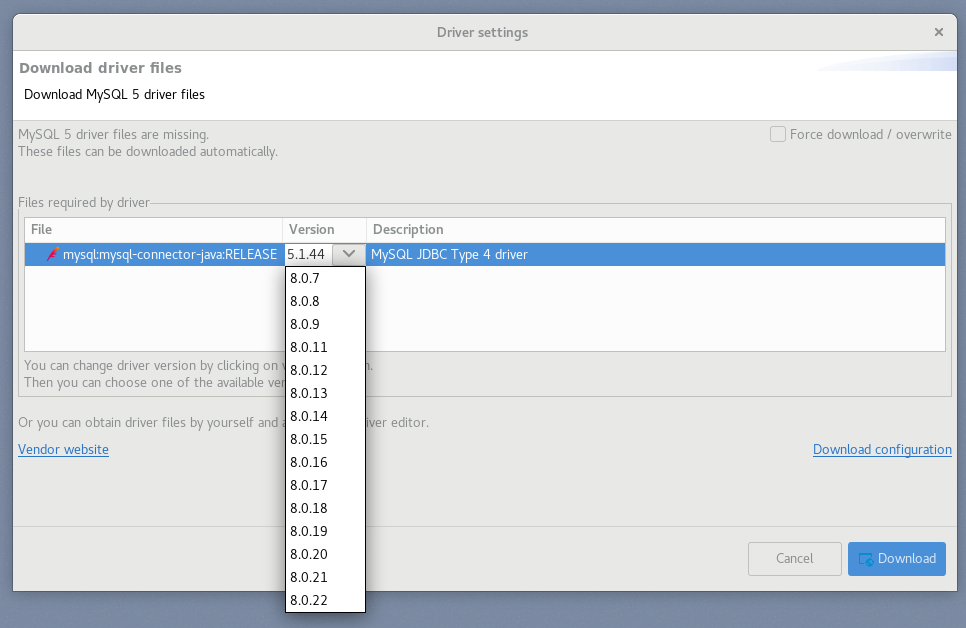
Task: Click the Download button
Action: pyautogui.click(x=896, y=558)
